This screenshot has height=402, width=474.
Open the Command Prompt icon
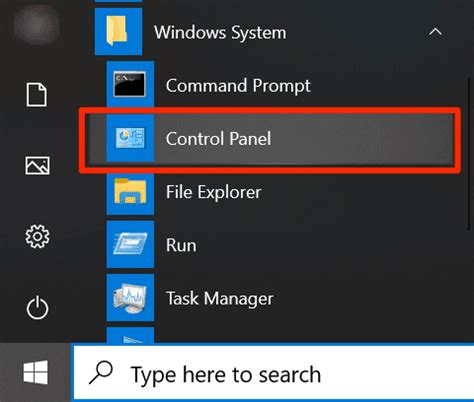click(x=130, y=85)
